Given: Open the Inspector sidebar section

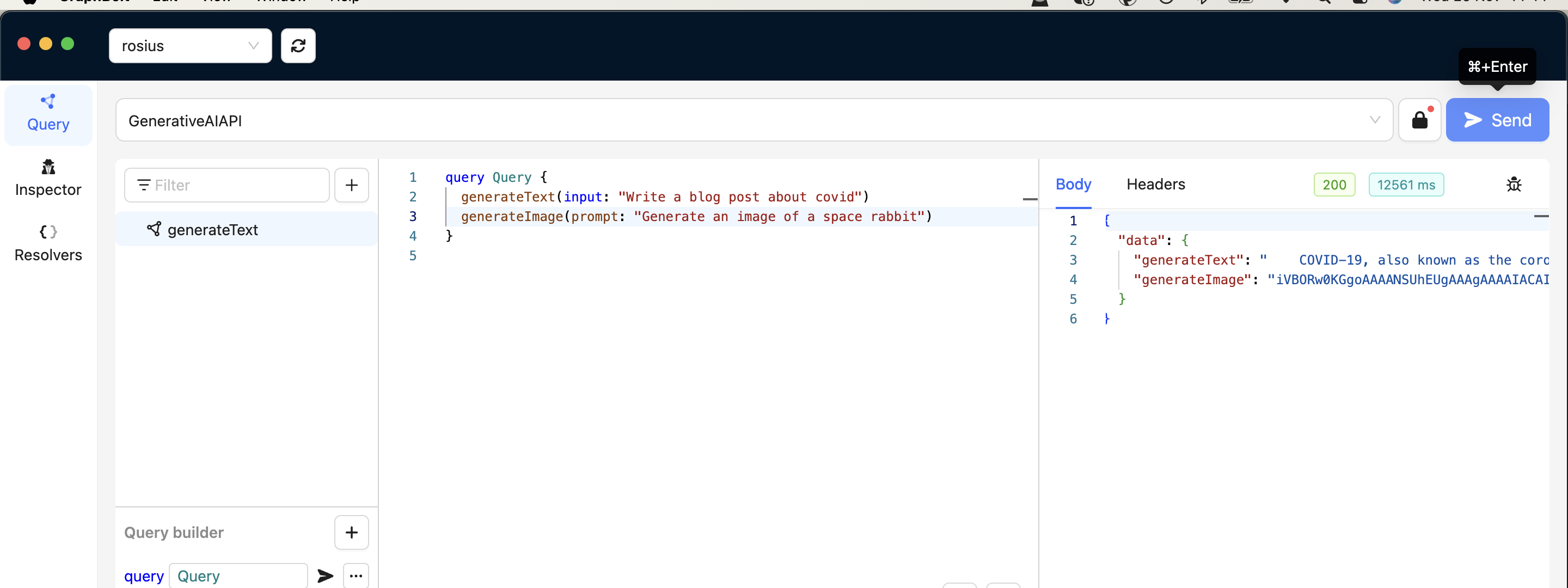Looking at the screenshot, I should click(x=48, y=179).
